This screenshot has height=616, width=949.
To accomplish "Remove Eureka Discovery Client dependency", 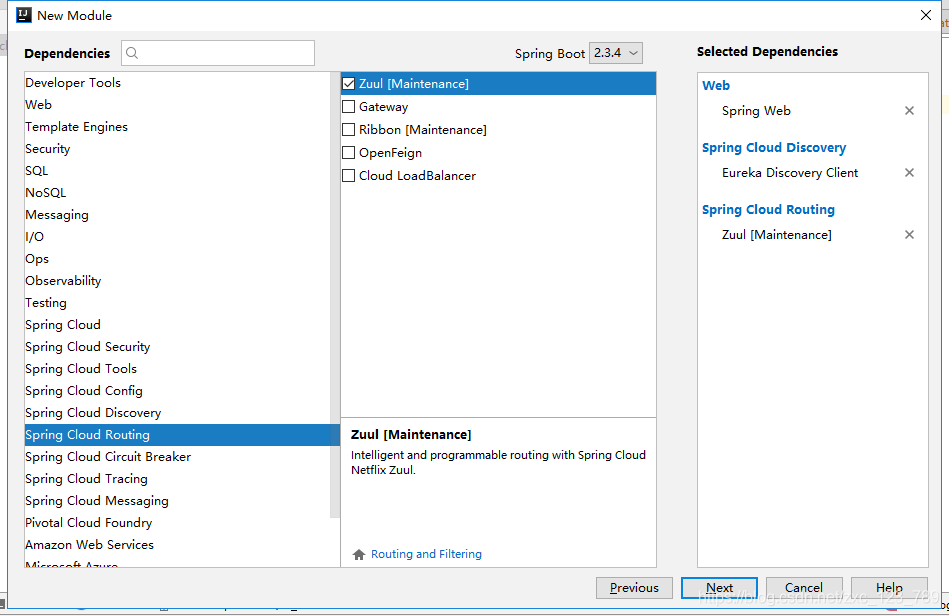I will (x=909, y=173).
